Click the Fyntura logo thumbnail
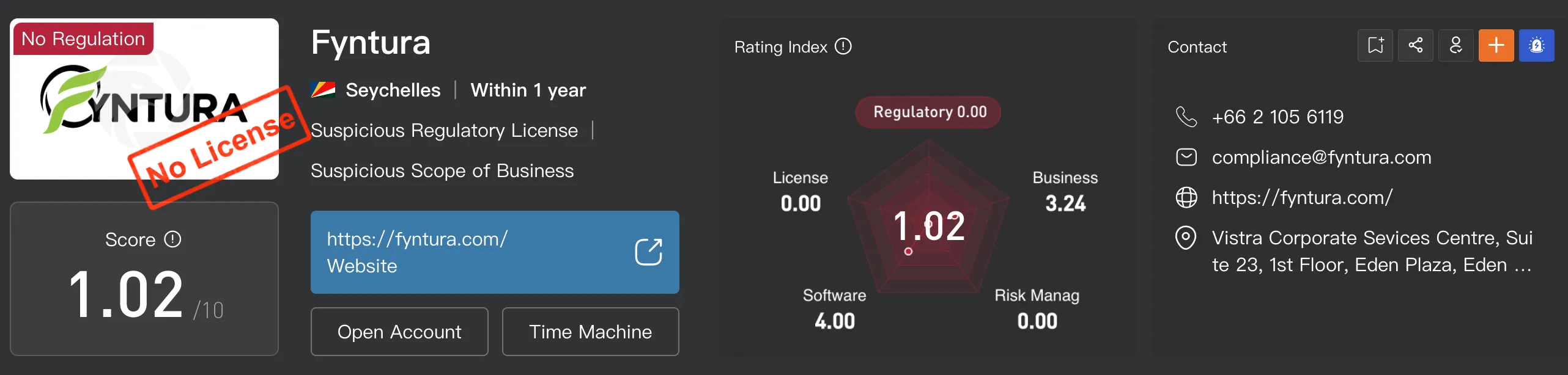Viewport: 1568px width, 375px height. click(144, 99)
